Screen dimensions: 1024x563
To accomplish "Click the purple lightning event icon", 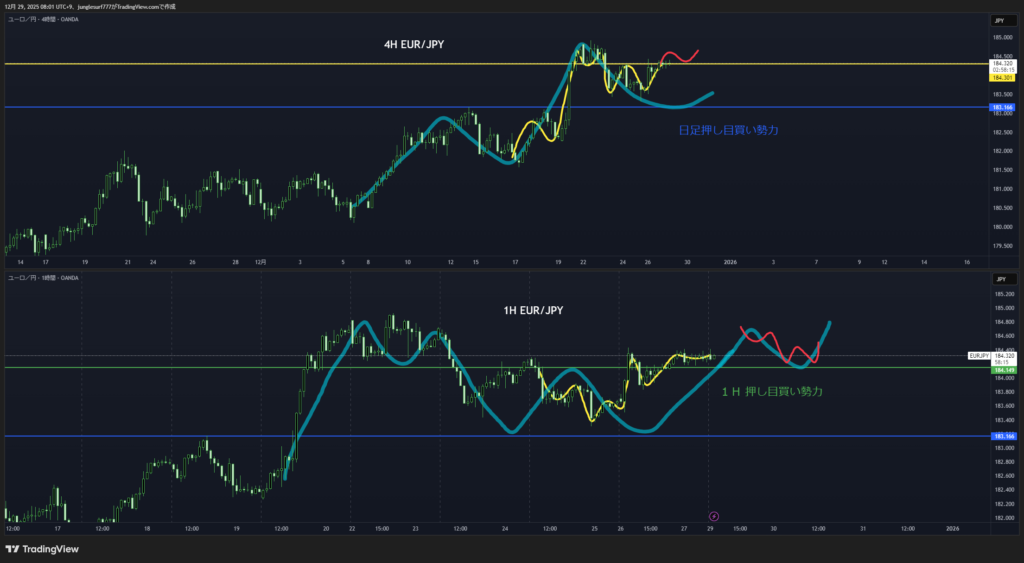I will pos(713,516).
